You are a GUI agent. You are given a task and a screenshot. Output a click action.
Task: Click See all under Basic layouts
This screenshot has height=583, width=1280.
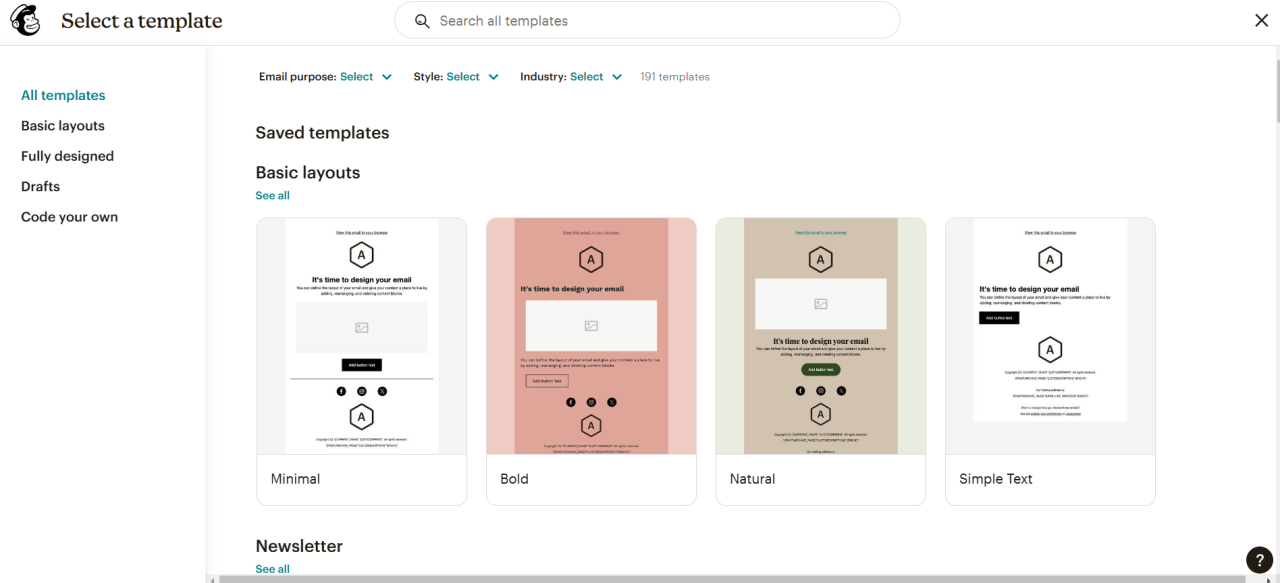272,195
